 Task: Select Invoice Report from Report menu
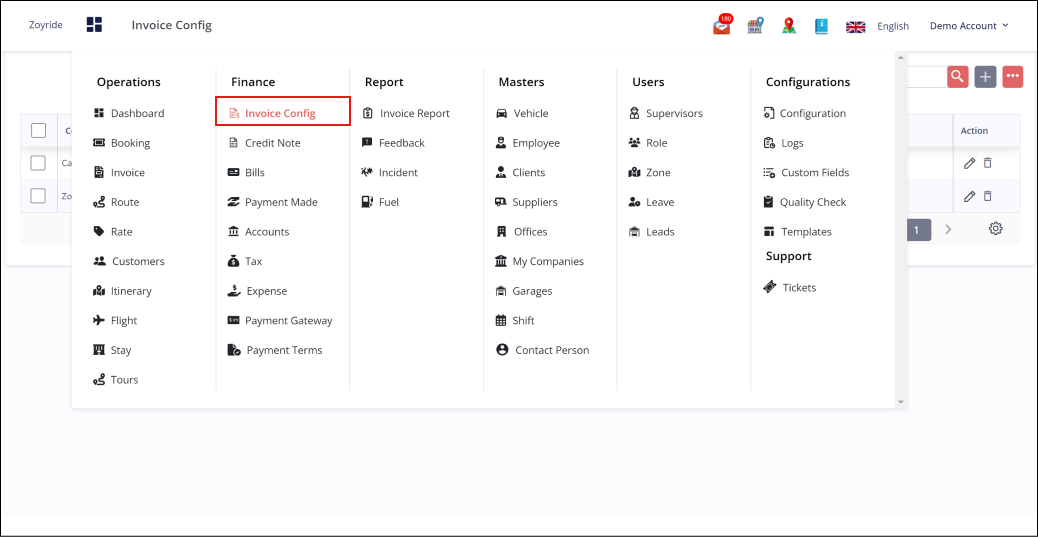coord(414,113)
